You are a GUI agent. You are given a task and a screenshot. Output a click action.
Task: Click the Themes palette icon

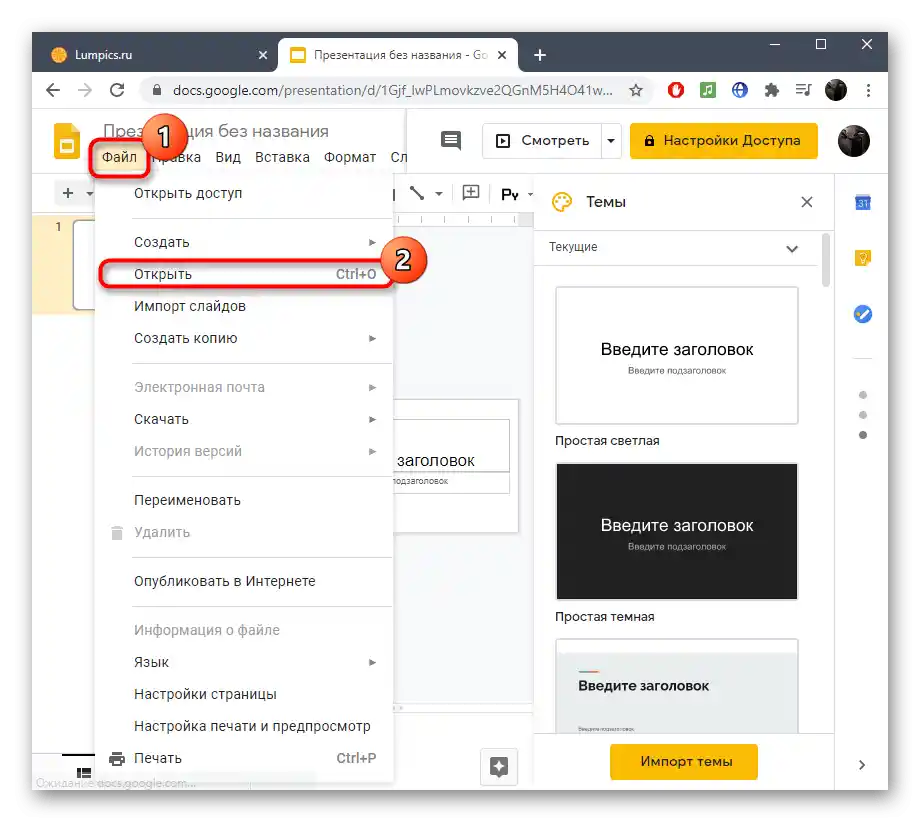pos(562,202)
